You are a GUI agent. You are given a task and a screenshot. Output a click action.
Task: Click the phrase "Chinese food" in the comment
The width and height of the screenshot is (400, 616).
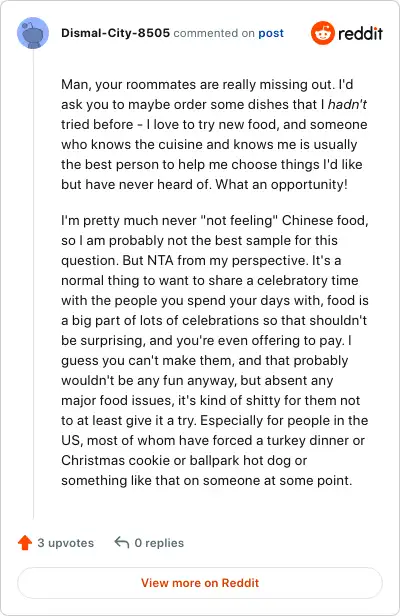click(325, 220)
